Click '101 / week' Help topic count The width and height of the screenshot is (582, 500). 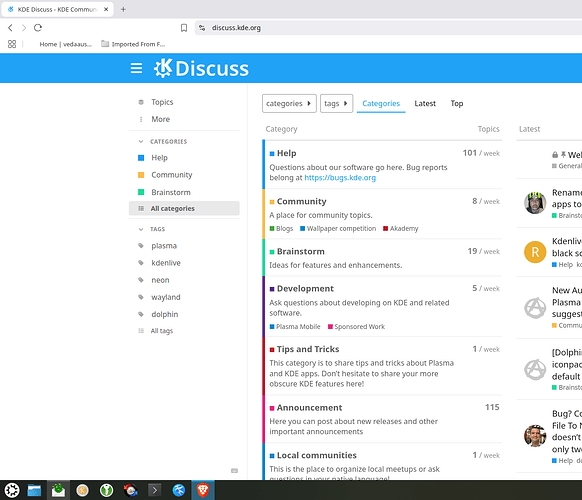[481, 153]
